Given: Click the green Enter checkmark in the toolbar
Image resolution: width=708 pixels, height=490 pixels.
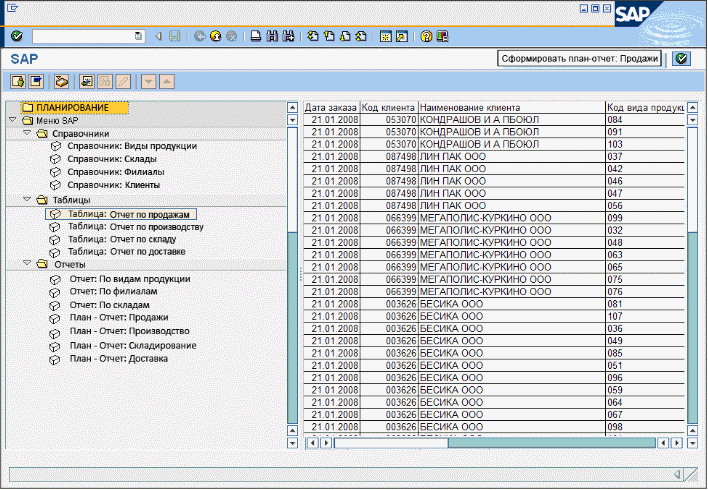Looking at the screenshot, I should point(17,36).
